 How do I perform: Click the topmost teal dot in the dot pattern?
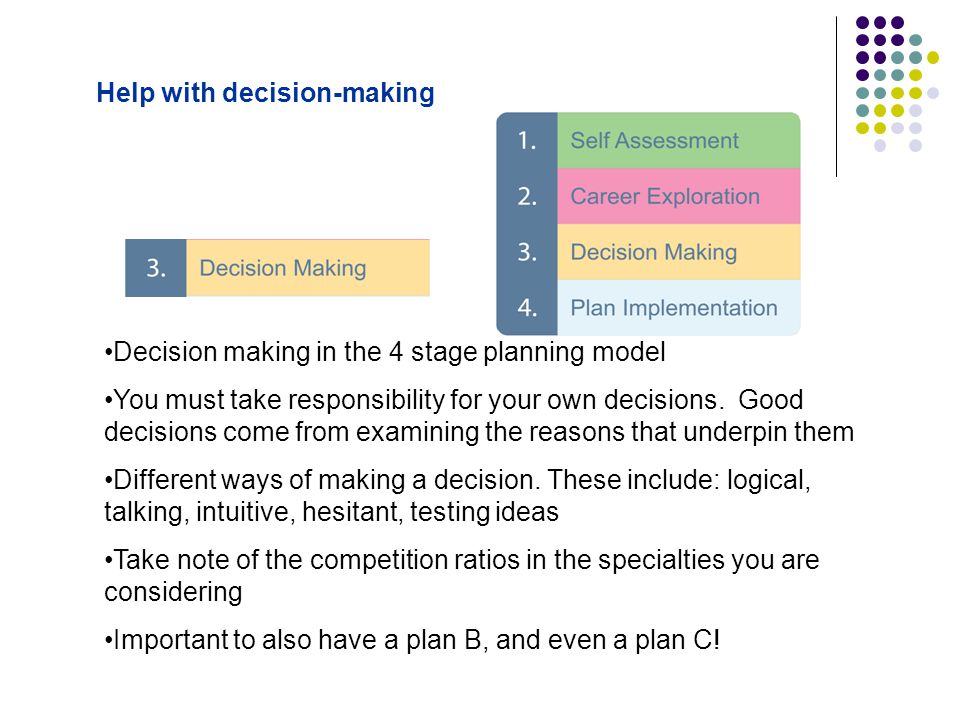tap(915, 40)
